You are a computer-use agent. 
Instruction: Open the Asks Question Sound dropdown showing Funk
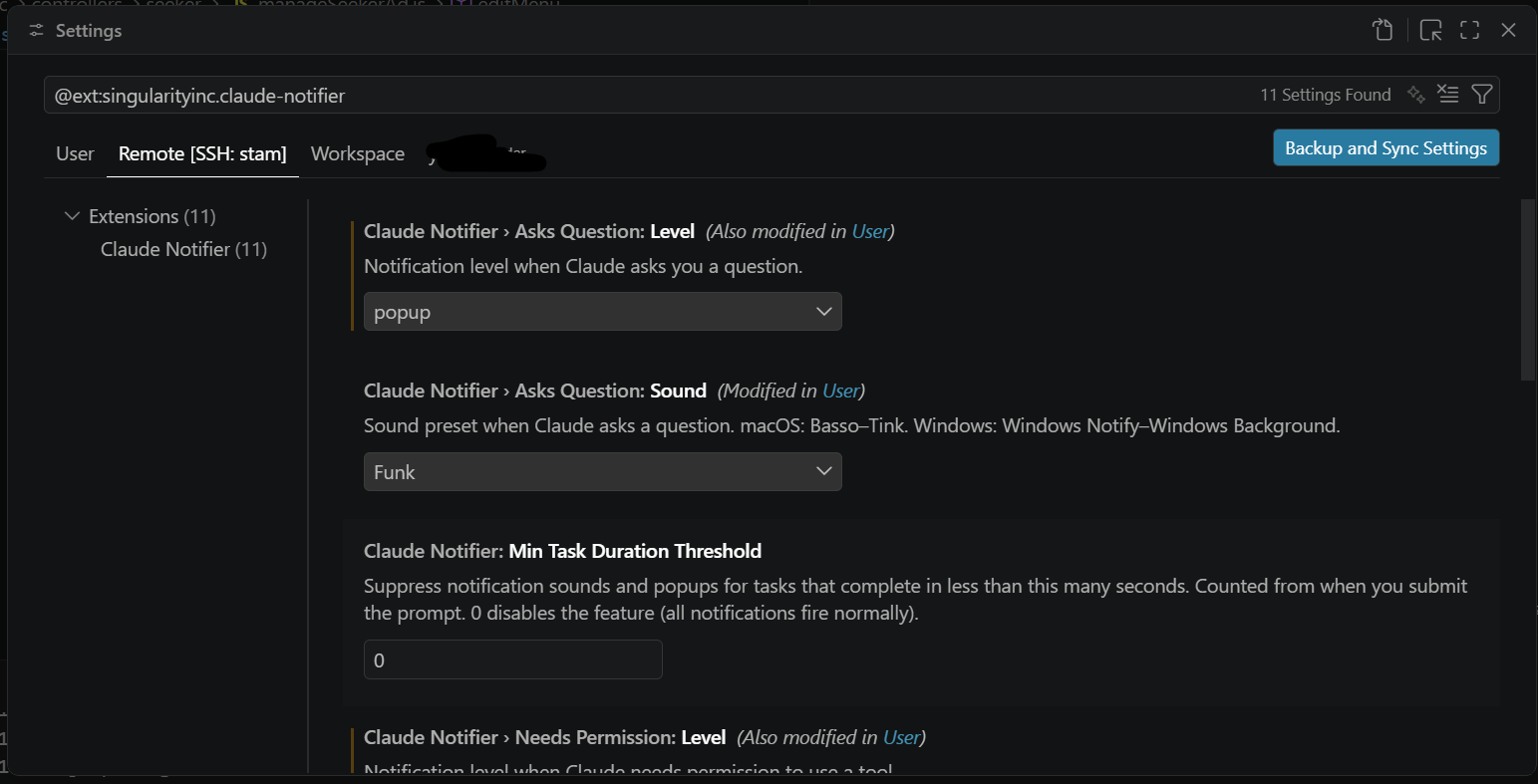pyautogui.click(x=602, y=472)
